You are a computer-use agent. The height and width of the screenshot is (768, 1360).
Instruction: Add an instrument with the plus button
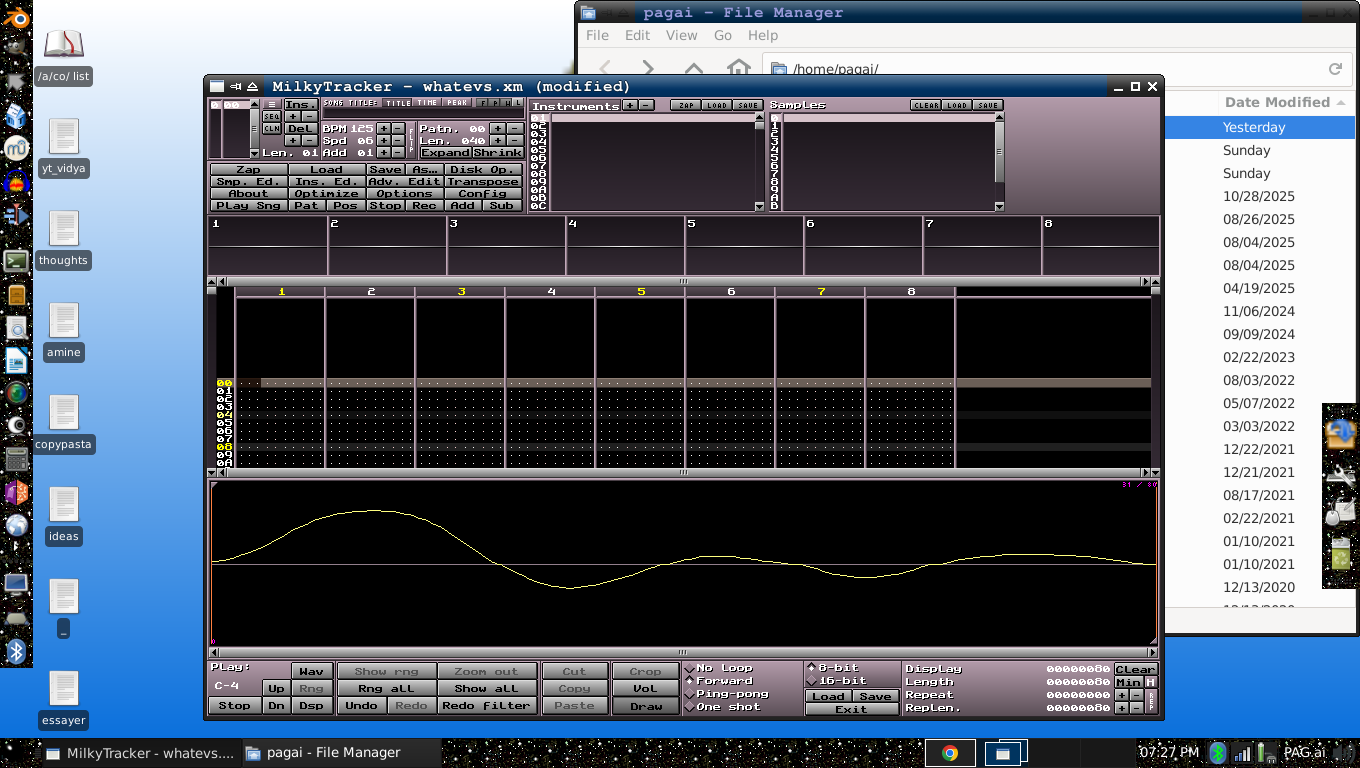(x=629, y=105)
